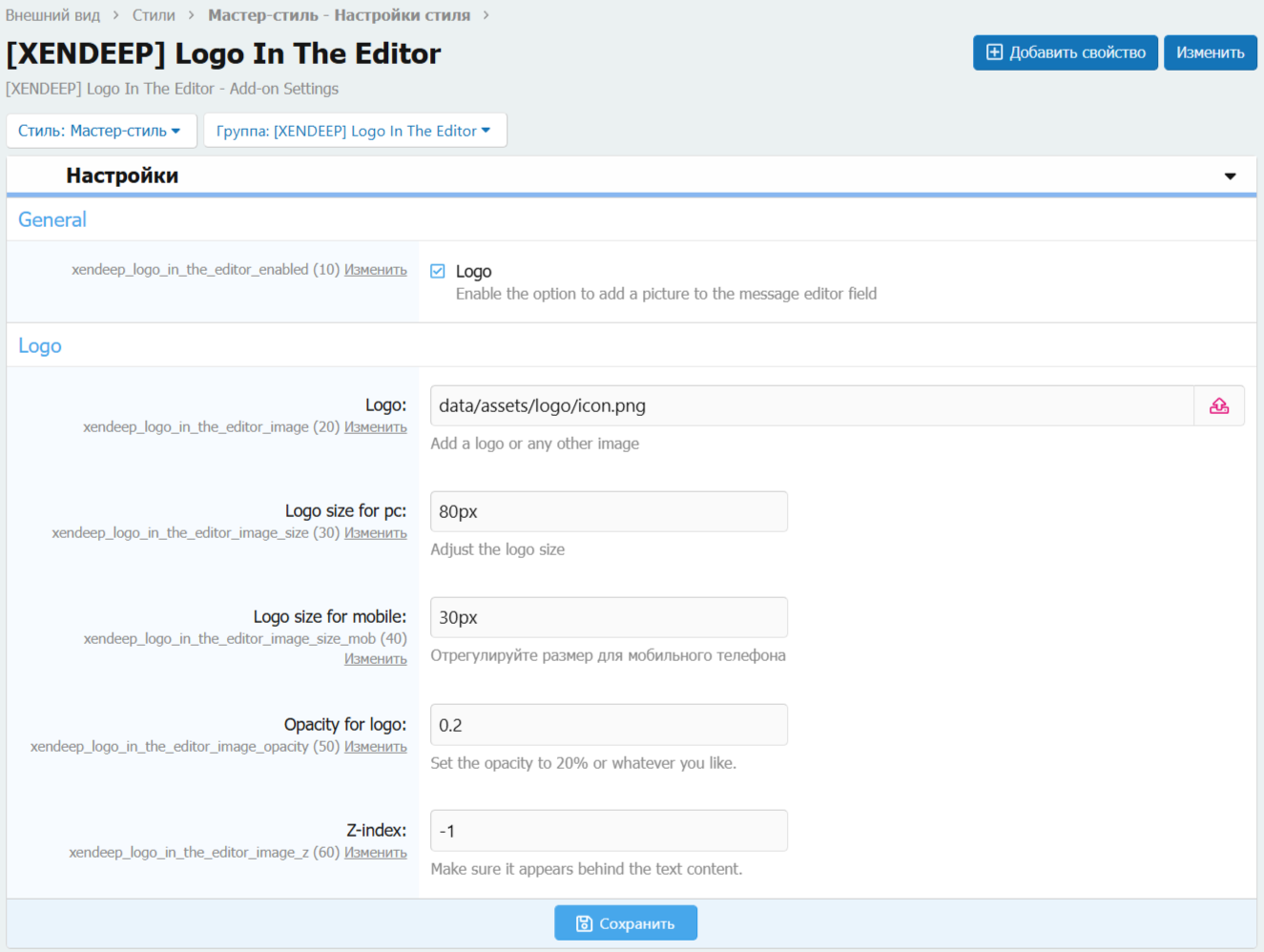Click the Добавить свойство button
The height and width of the screenshot is (952, 1264).
[x=1065, y=52]
